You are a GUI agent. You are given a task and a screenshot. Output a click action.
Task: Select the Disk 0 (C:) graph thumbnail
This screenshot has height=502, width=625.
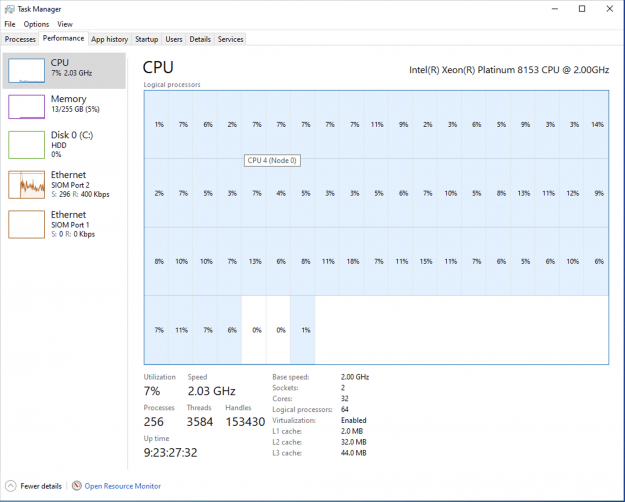point(26,145)
